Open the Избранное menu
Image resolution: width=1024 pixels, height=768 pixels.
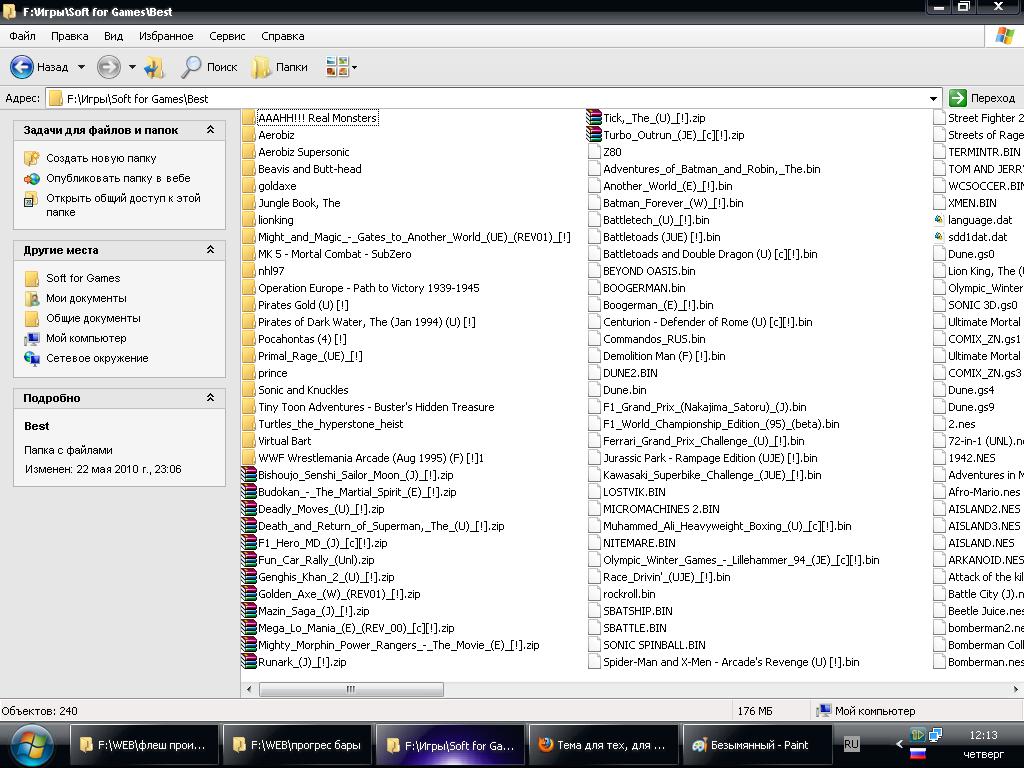coord(166,36)
